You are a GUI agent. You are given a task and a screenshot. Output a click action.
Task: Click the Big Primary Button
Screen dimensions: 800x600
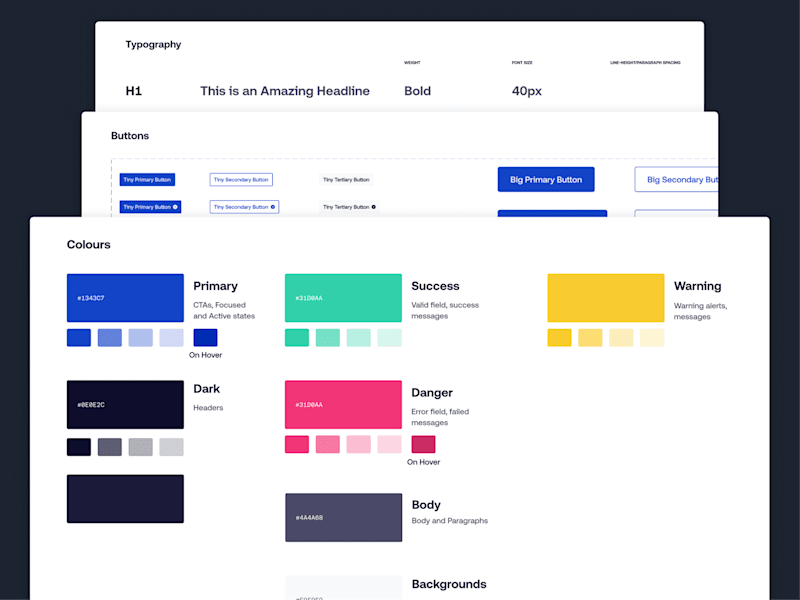(x=546, y=180)
